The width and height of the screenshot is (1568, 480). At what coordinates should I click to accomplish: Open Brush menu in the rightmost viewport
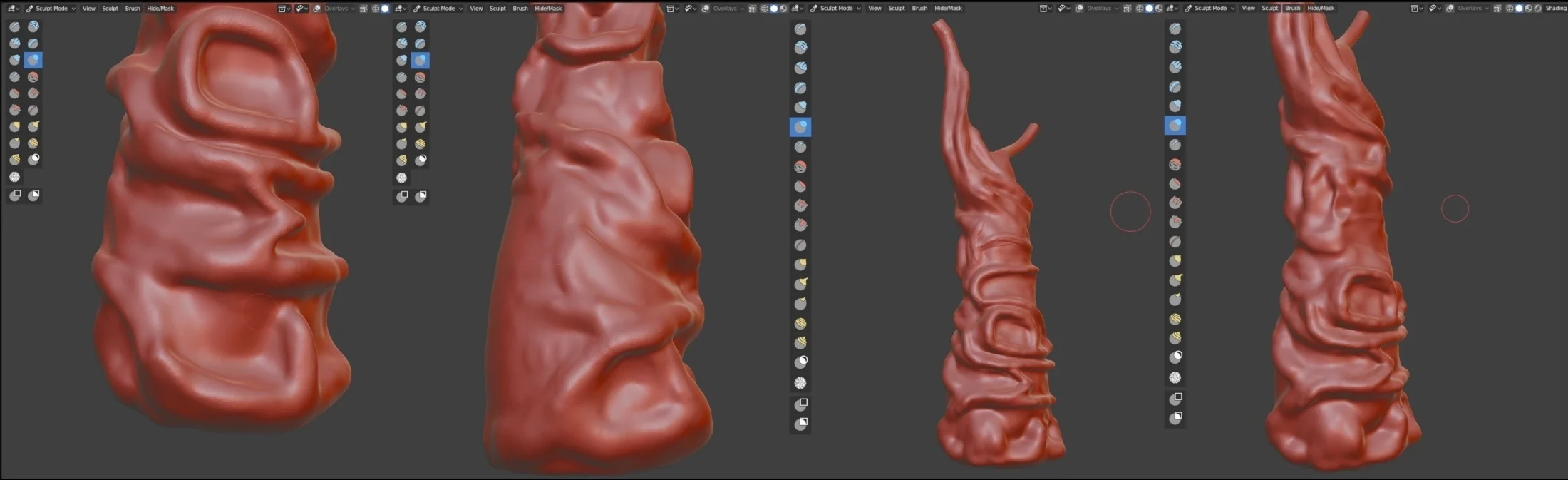(x=1292, y=9)
